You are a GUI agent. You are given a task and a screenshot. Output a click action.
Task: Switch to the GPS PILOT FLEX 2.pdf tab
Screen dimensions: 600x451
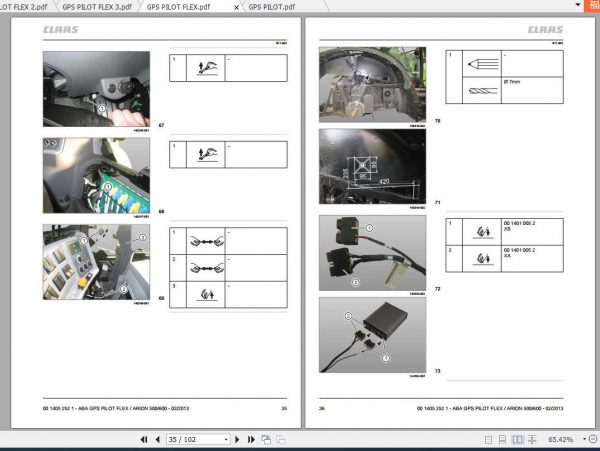click(24, 7)
